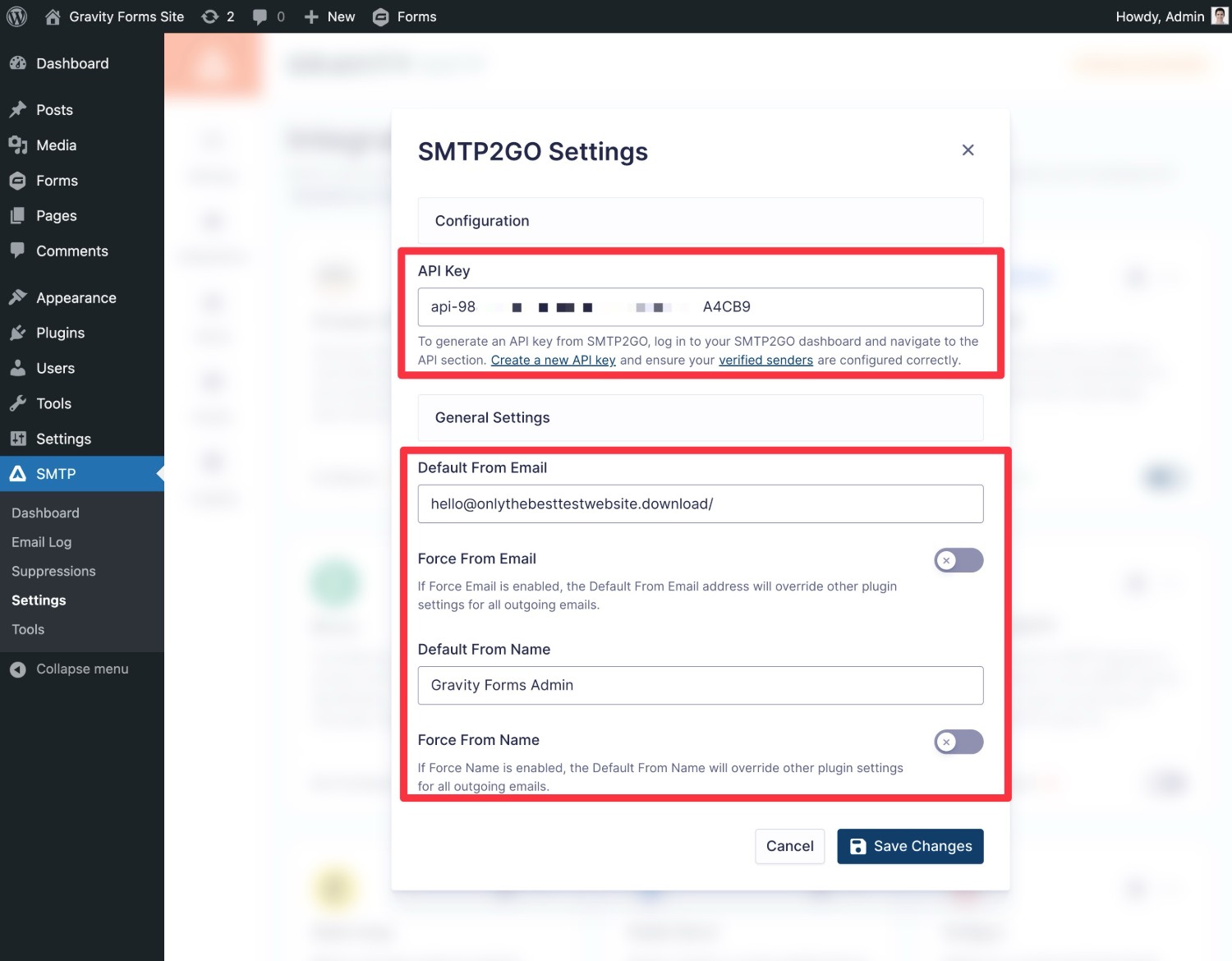The image size is (1232, 961).
Task: Click the SMTP2GO Settings title
Action: point(533,151)
